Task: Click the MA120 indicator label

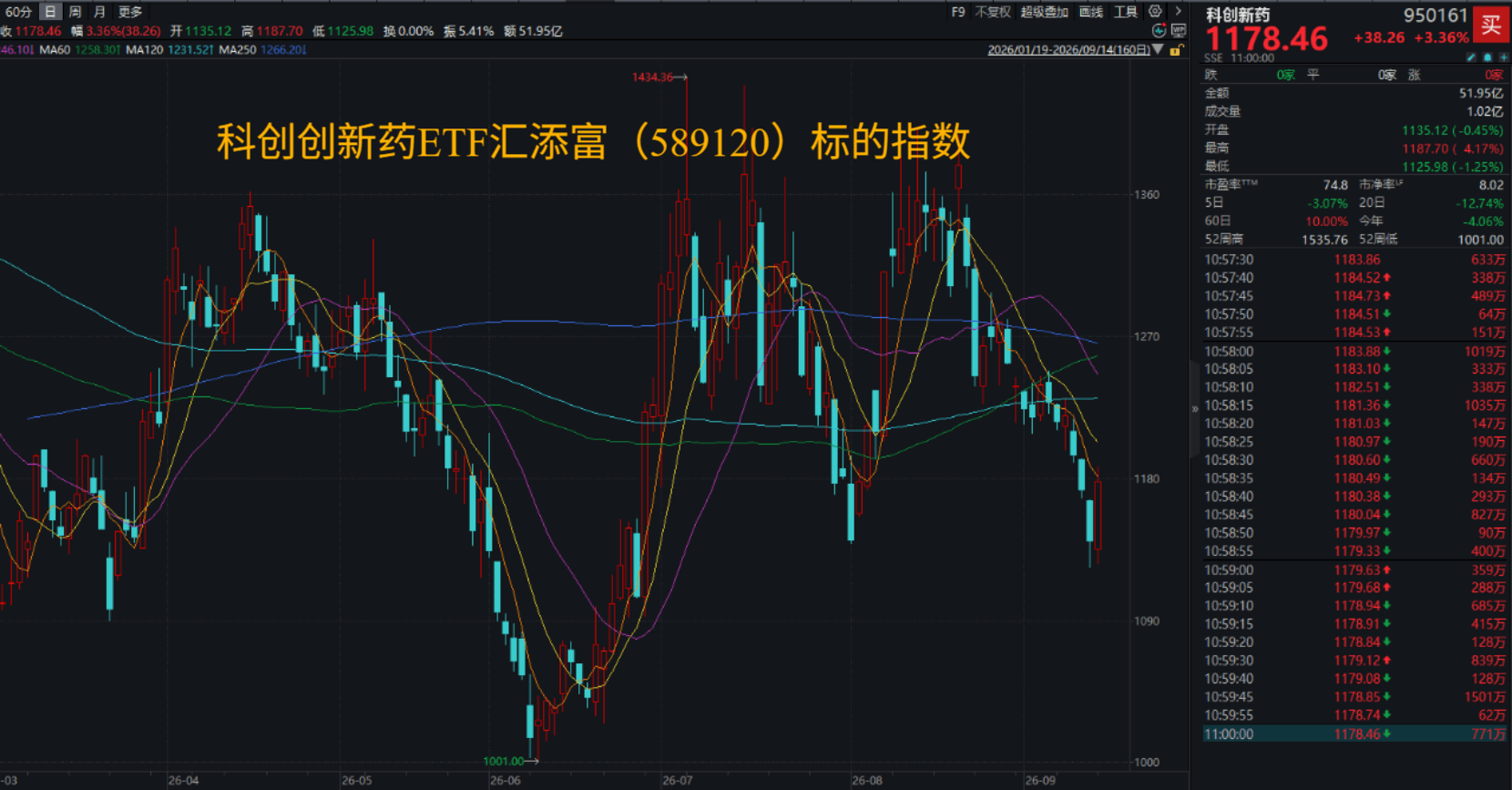Action: (x=144, y=50)
